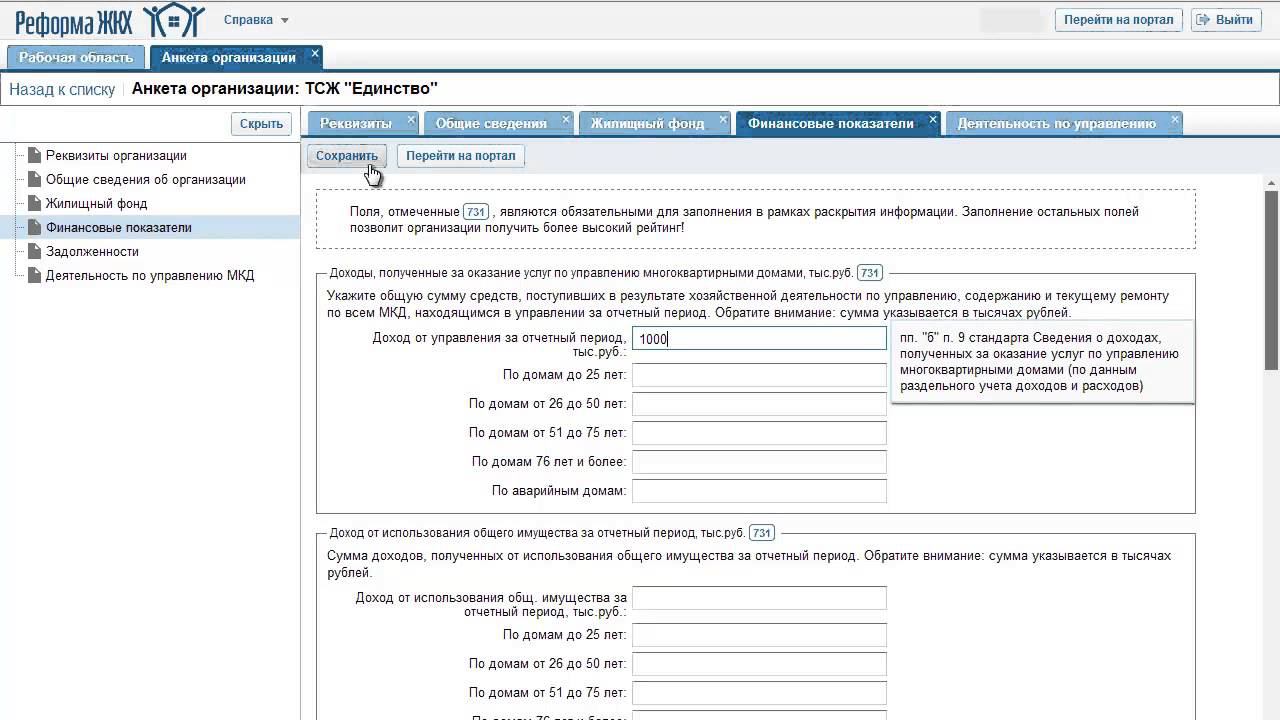Focus По домам до 25 лет in common property section

tap(759, 635)
